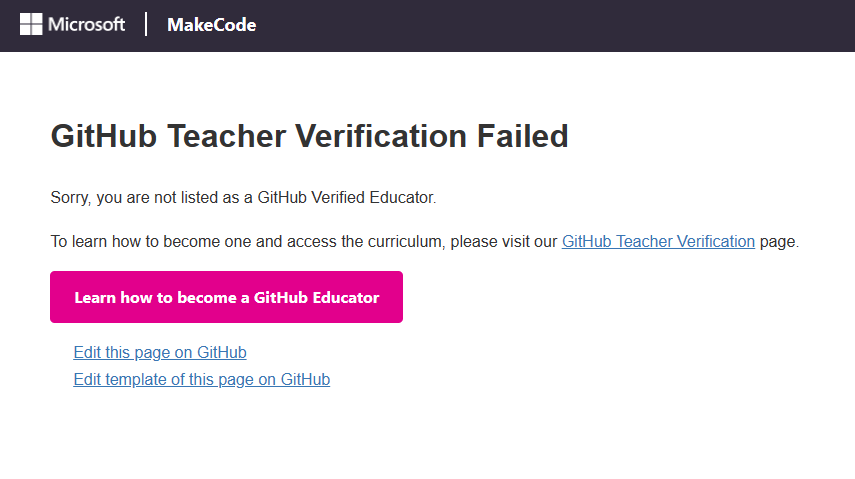Click the Microsoft four-square logo icon
This screenshot has height=479, width=855.
point(31,25)
